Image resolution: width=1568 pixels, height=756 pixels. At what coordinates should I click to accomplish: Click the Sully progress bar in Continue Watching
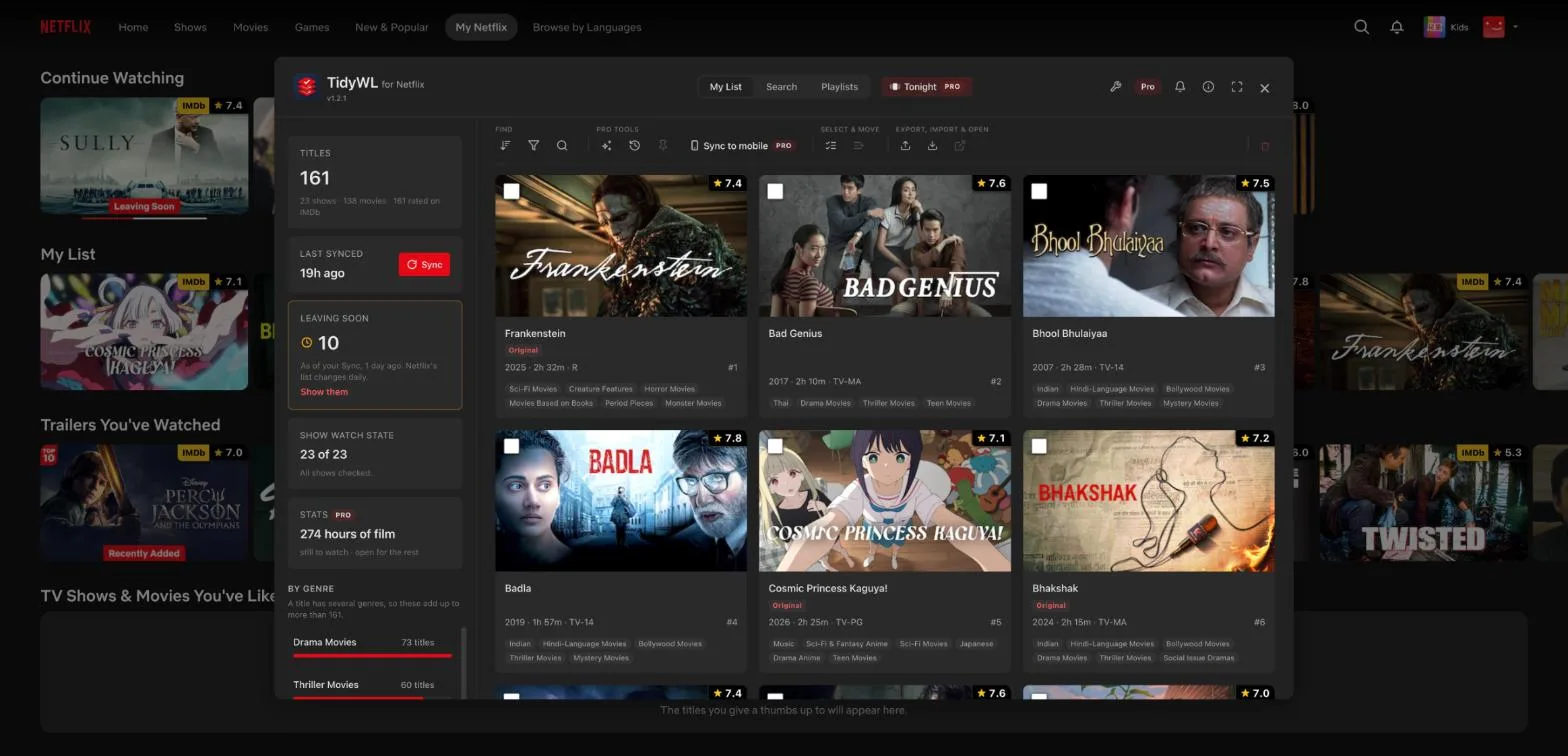144,217
